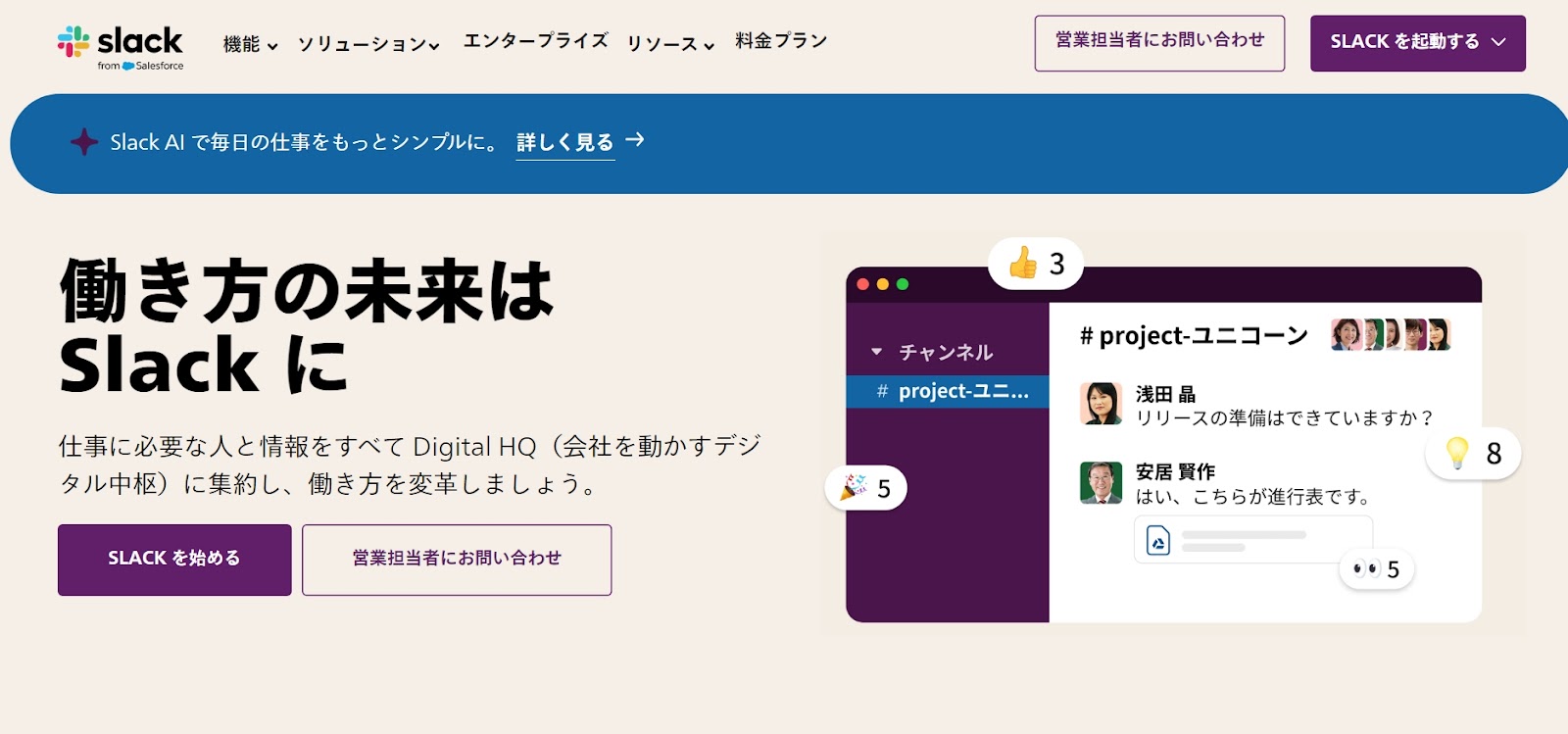Click the sender name 浅田 晶

[x=1165, y=394]
